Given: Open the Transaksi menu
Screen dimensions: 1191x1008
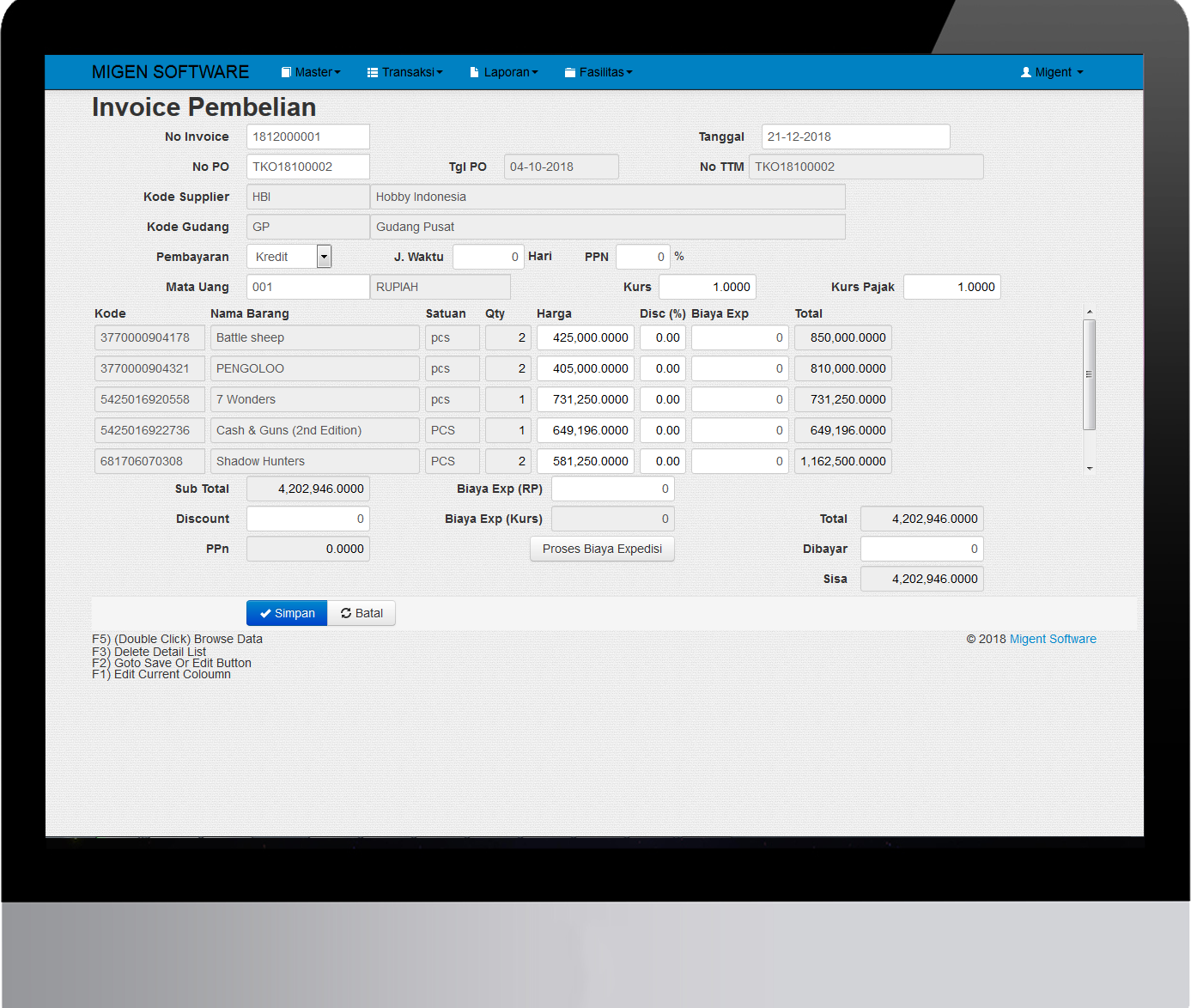Looking at the screenshot, I should click(x=405, y=72).
